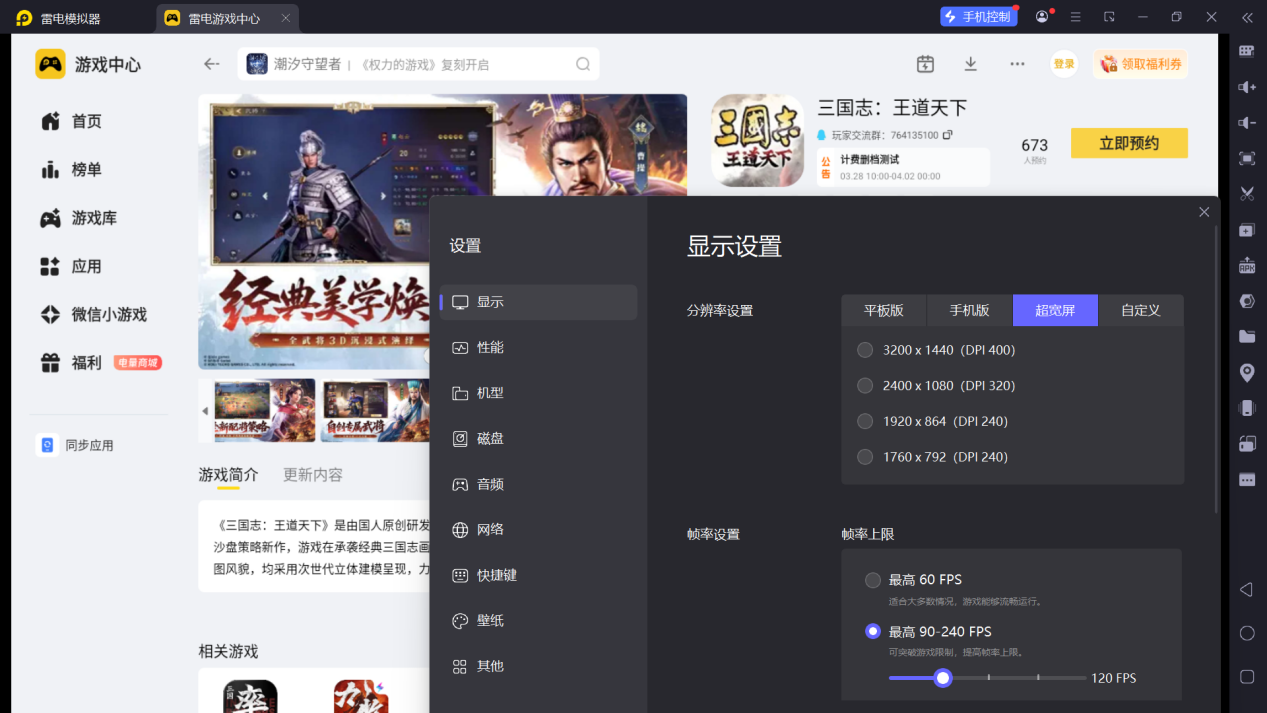Click the 立即预约 button
The image size is (1267, 713).
click(1129, 143)
